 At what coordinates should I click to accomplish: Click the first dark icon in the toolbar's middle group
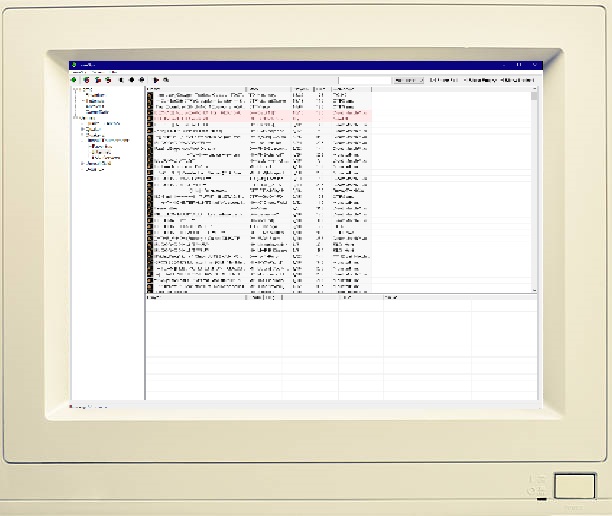[x=121, y=79]
